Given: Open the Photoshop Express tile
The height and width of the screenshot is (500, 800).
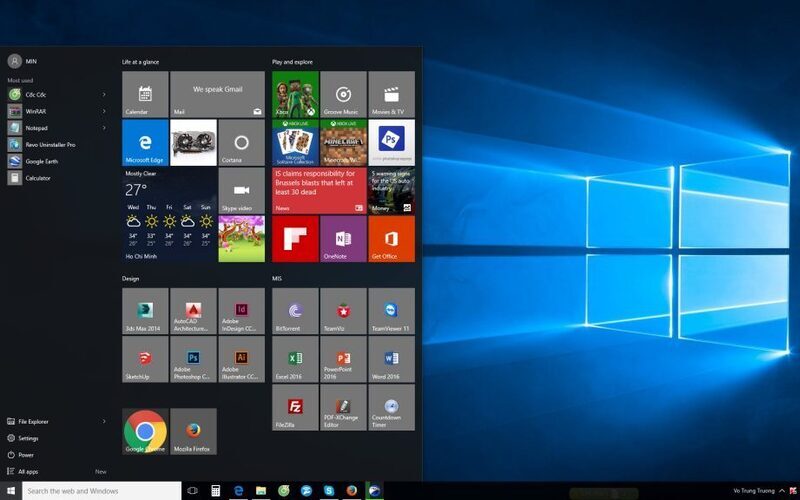Looking at the screenshot, I should click(391, 142).
